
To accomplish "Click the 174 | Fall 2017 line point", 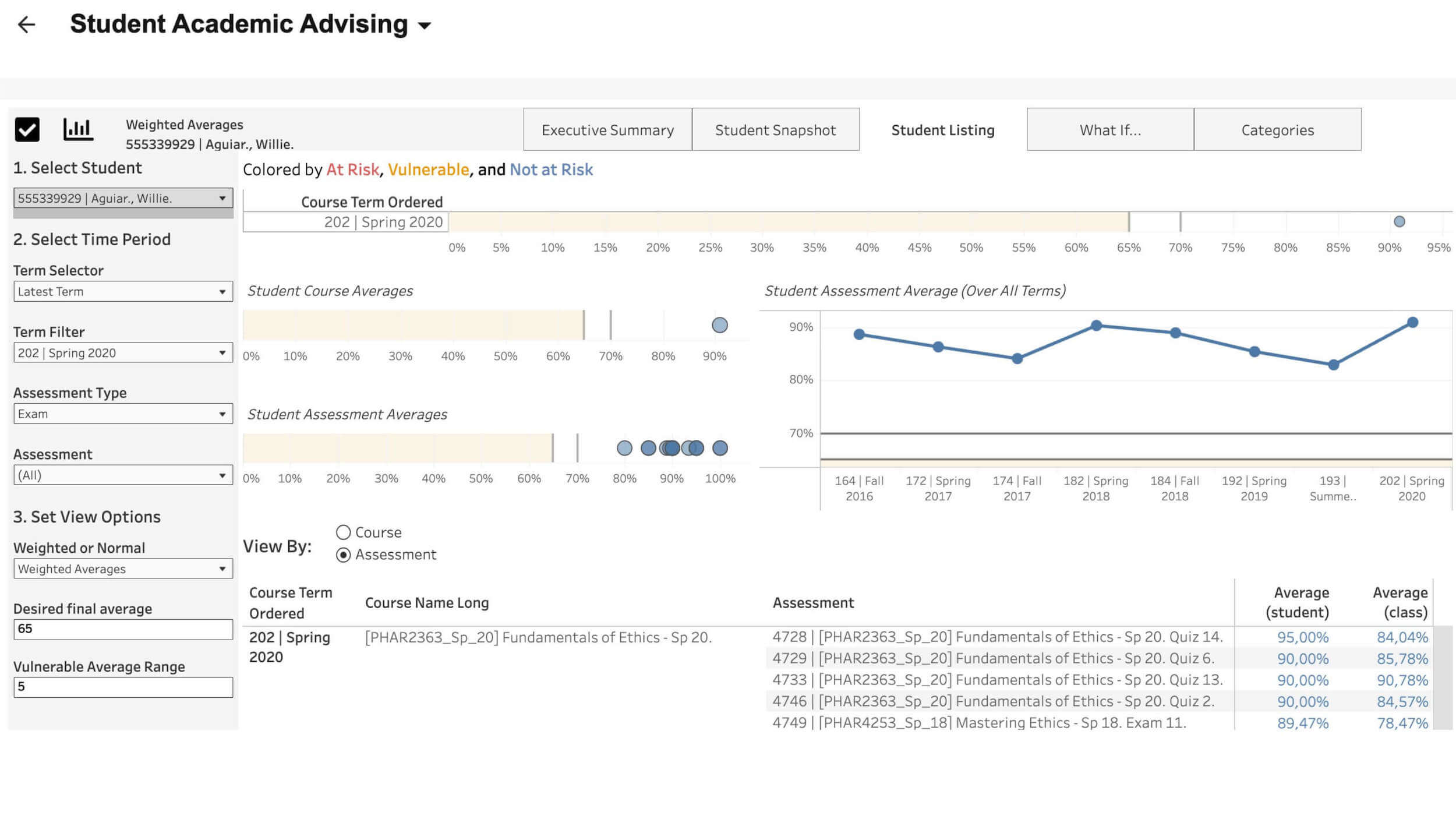I will point(1017,358).
